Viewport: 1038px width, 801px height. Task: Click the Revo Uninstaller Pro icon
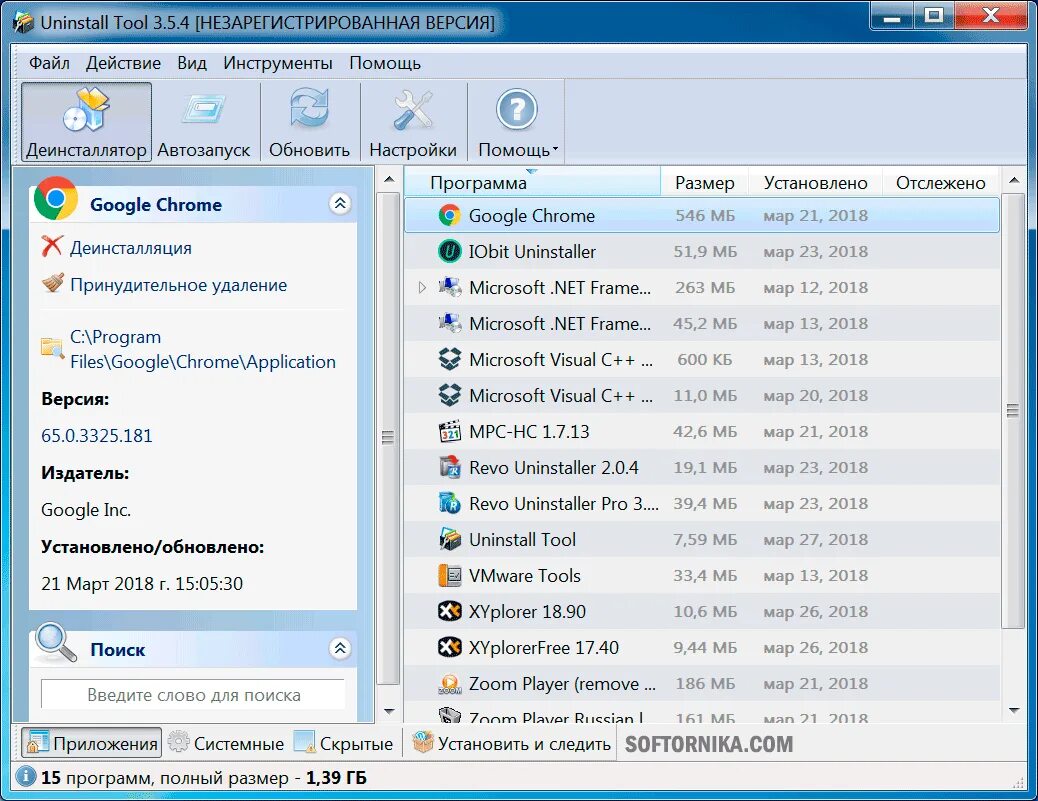point(449,503)
